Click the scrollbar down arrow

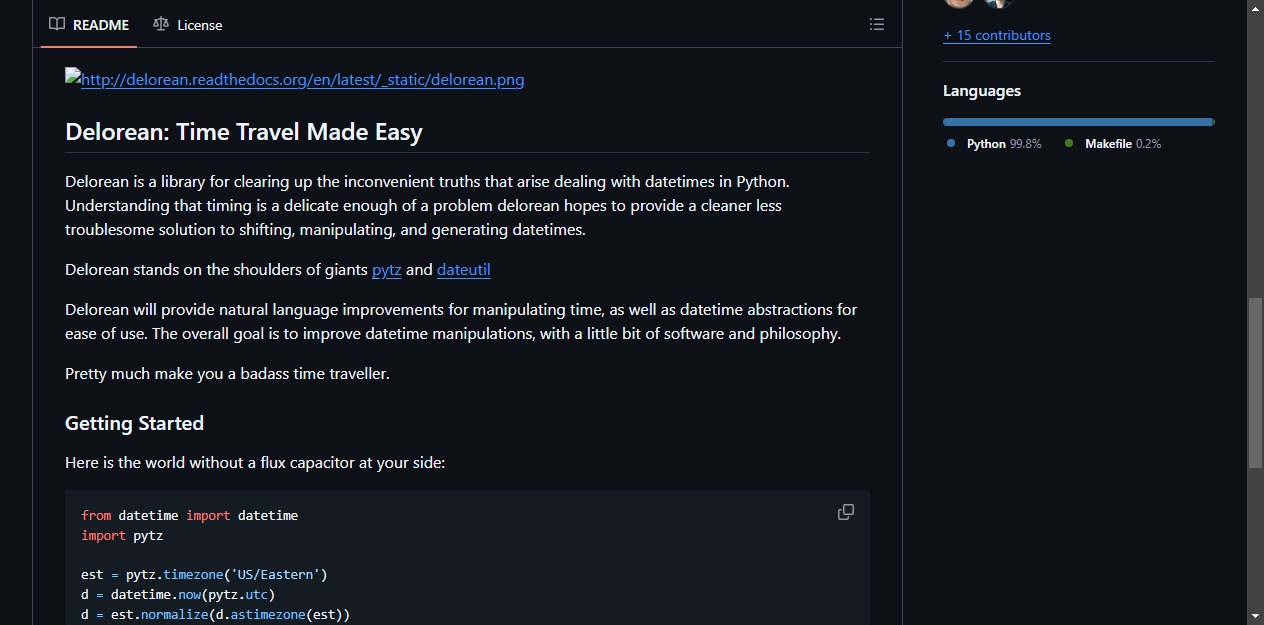tap(1255, 616)
